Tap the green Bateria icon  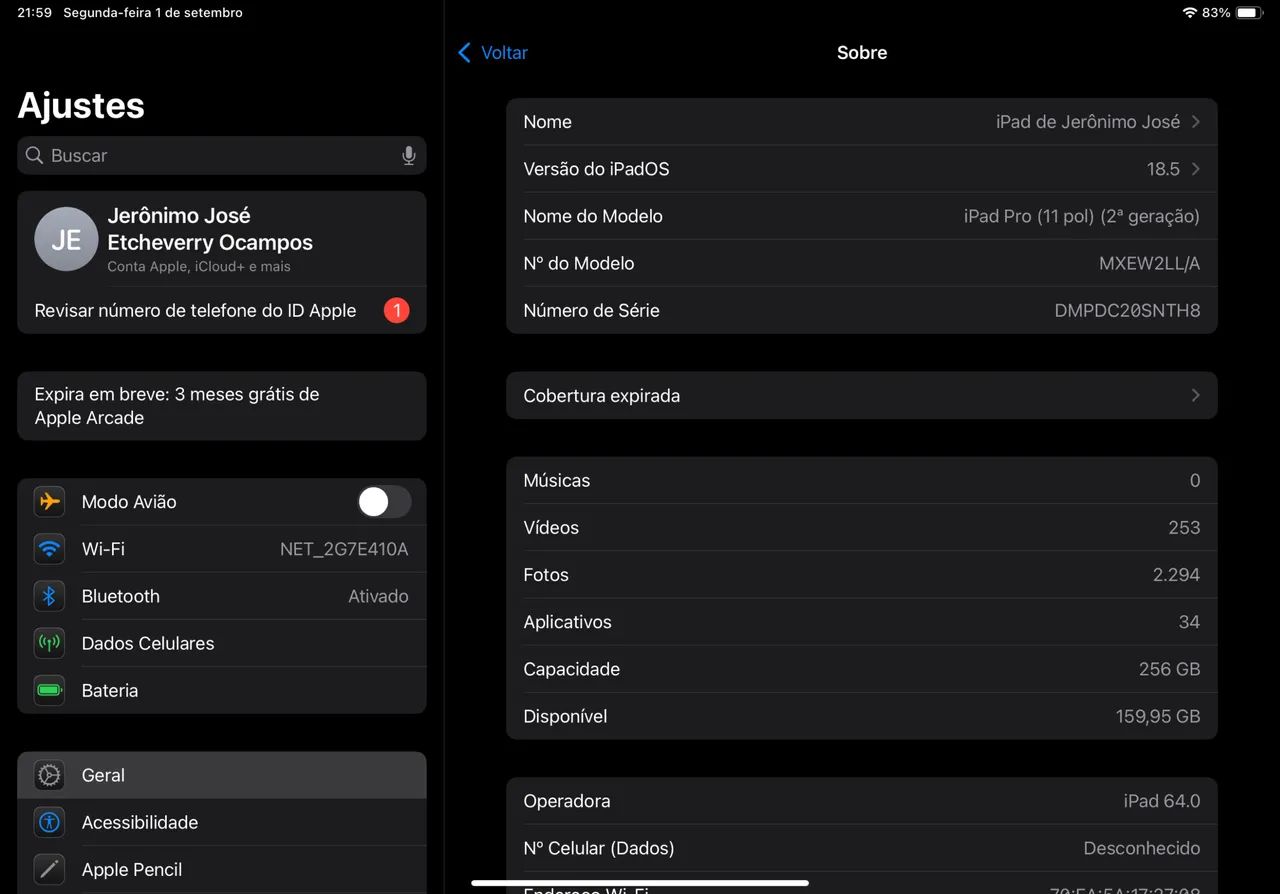click(x=49, y=690)
